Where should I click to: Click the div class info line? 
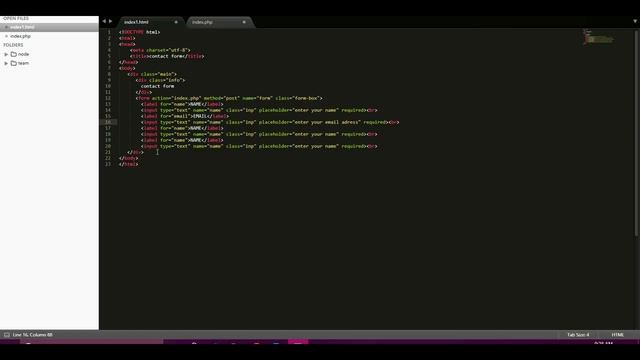coord(160,80)
